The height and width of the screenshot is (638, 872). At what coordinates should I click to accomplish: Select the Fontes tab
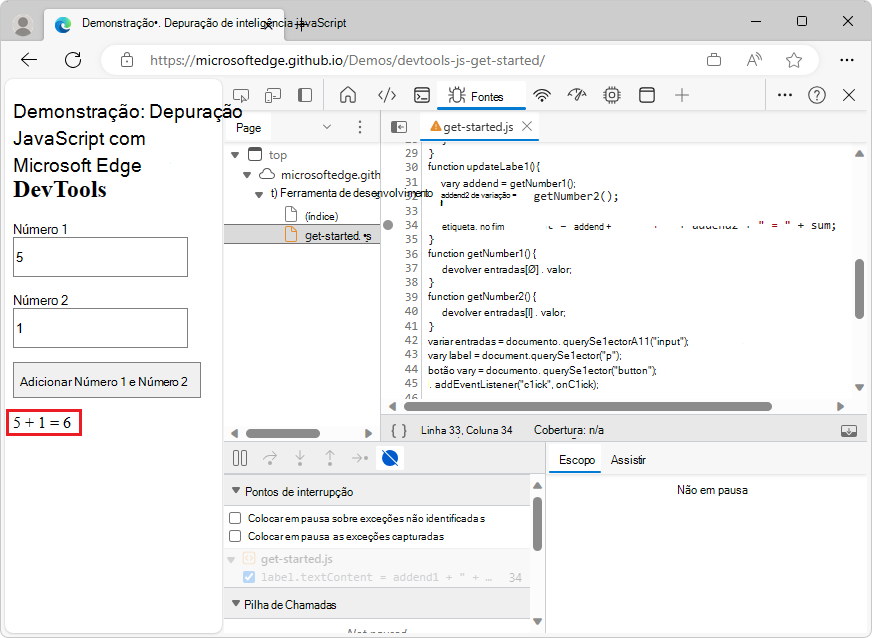(476, 96)
